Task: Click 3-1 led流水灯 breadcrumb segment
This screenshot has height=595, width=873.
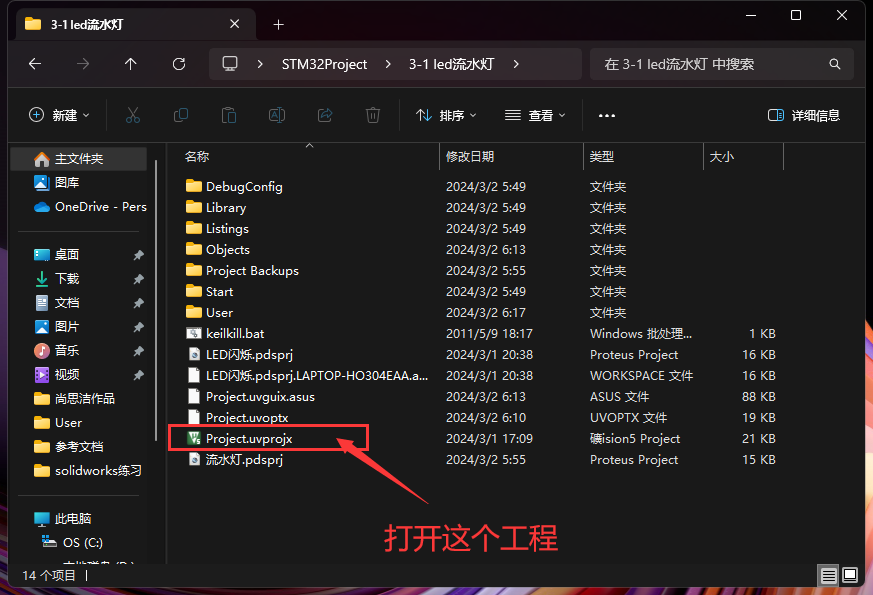Action: pos(452,64)
